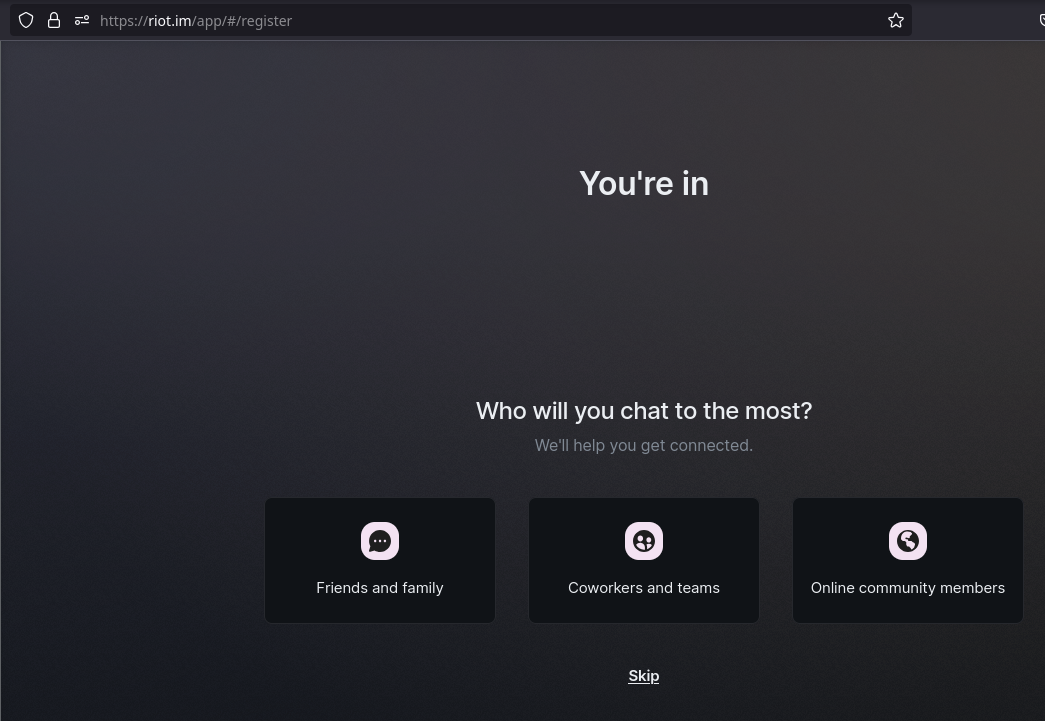1045x721 pixels.
Task: Bookmark this page with the star icon
Action: tap(896, 20)
